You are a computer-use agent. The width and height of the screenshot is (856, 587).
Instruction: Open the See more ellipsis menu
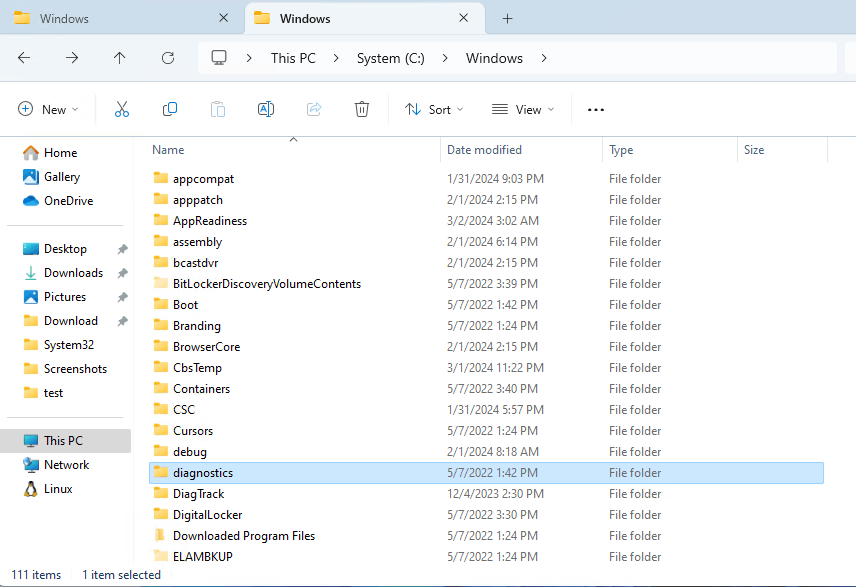click(596, 110)
